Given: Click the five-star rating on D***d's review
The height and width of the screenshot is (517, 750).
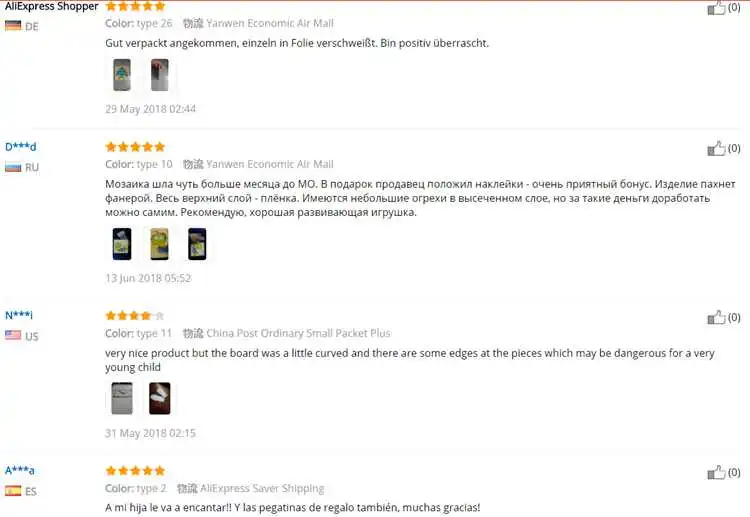Looking at the screenshot, I should coord(135,147).
